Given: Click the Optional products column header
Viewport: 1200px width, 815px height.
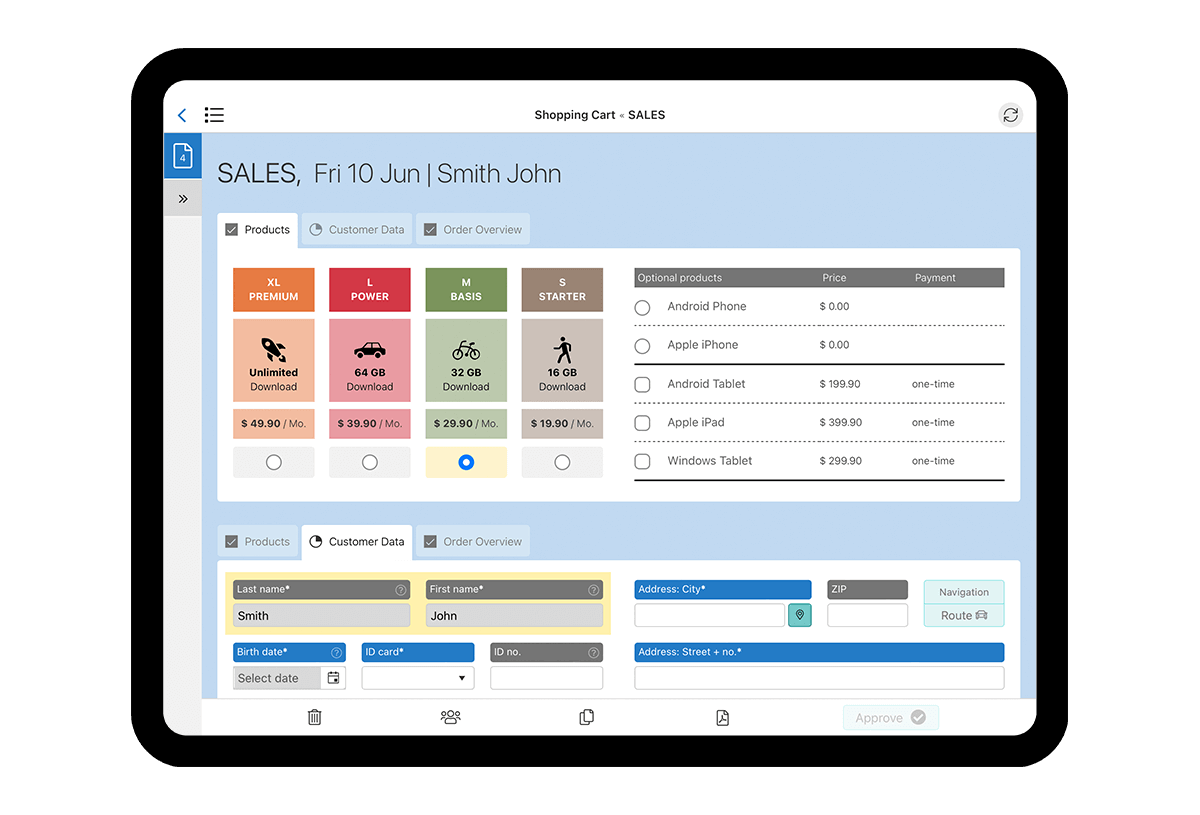Looking at the screenshot, I should [680, 278].
